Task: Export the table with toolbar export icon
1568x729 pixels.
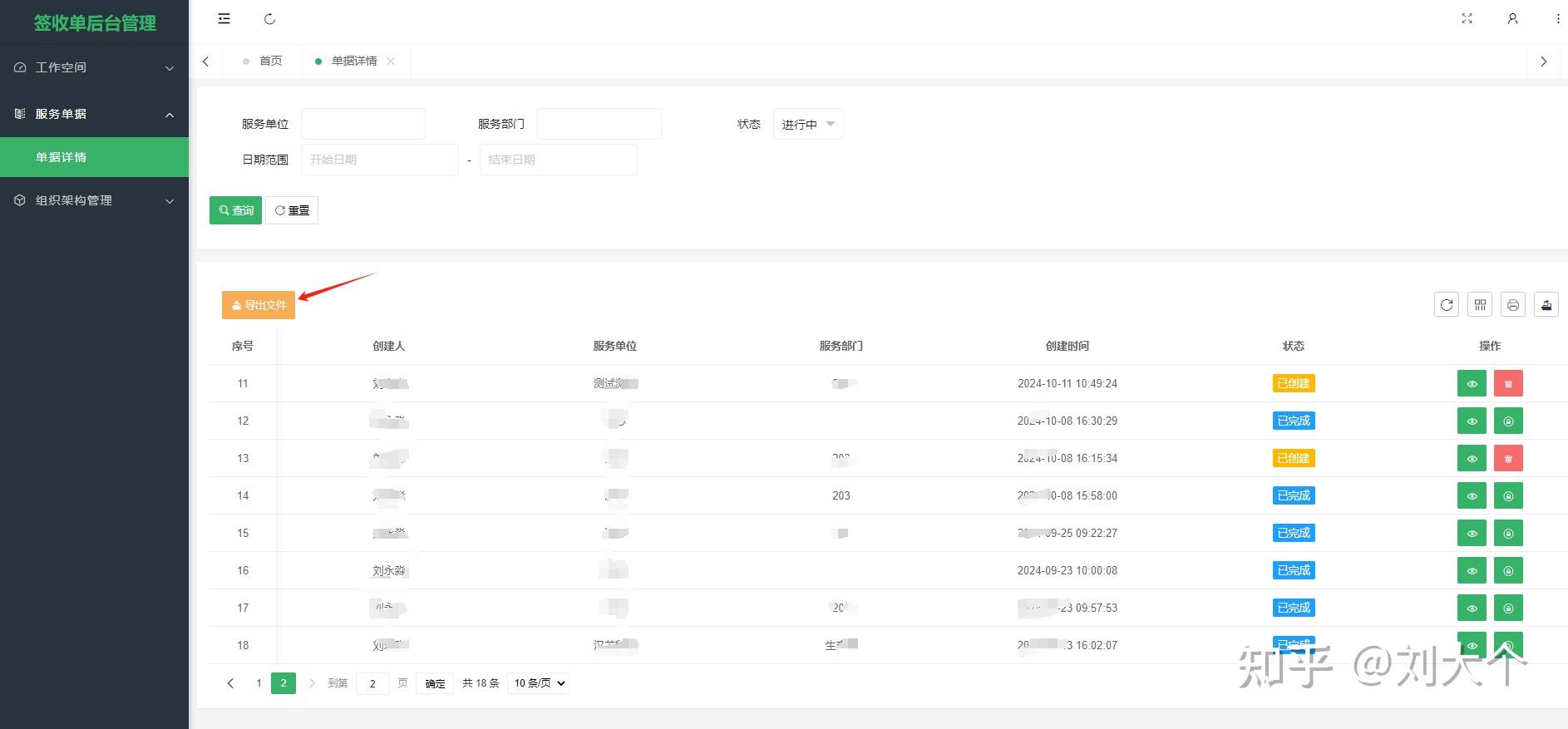Action: (x=1546, y=305)
